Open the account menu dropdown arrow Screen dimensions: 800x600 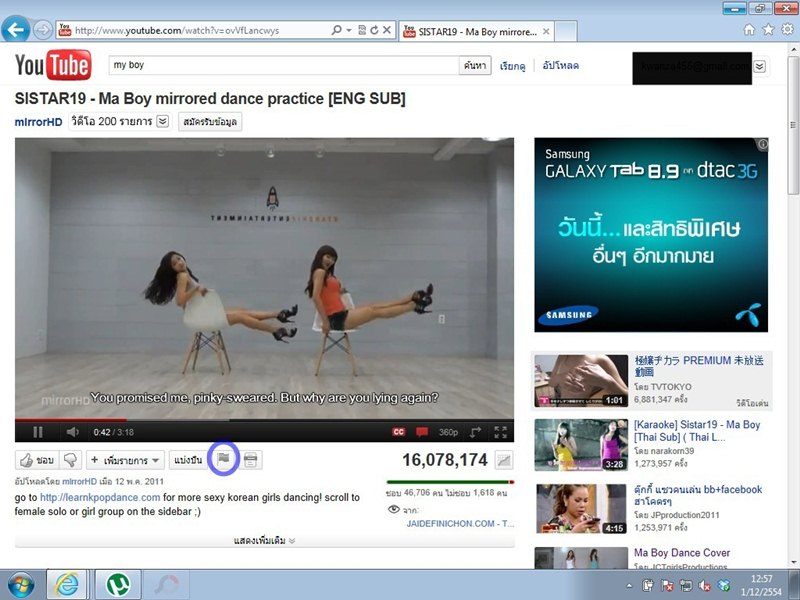tap(760, 66)
